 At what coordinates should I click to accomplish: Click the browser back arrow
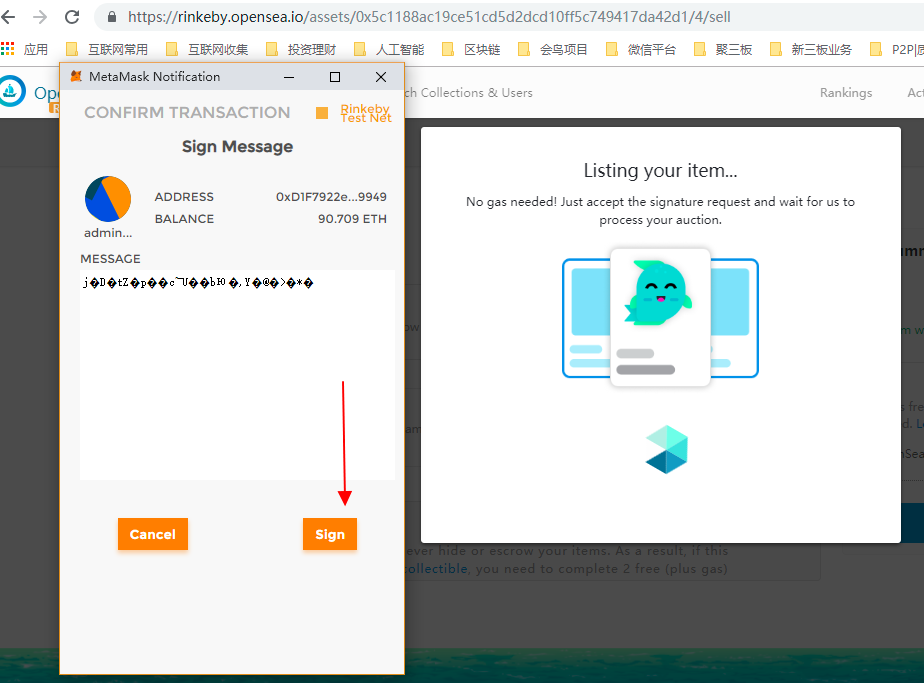coord(8,17)
